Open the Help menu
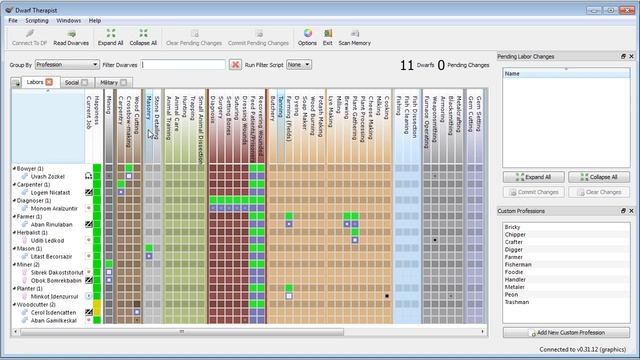 pyautogui.click(x=95, y=20)
